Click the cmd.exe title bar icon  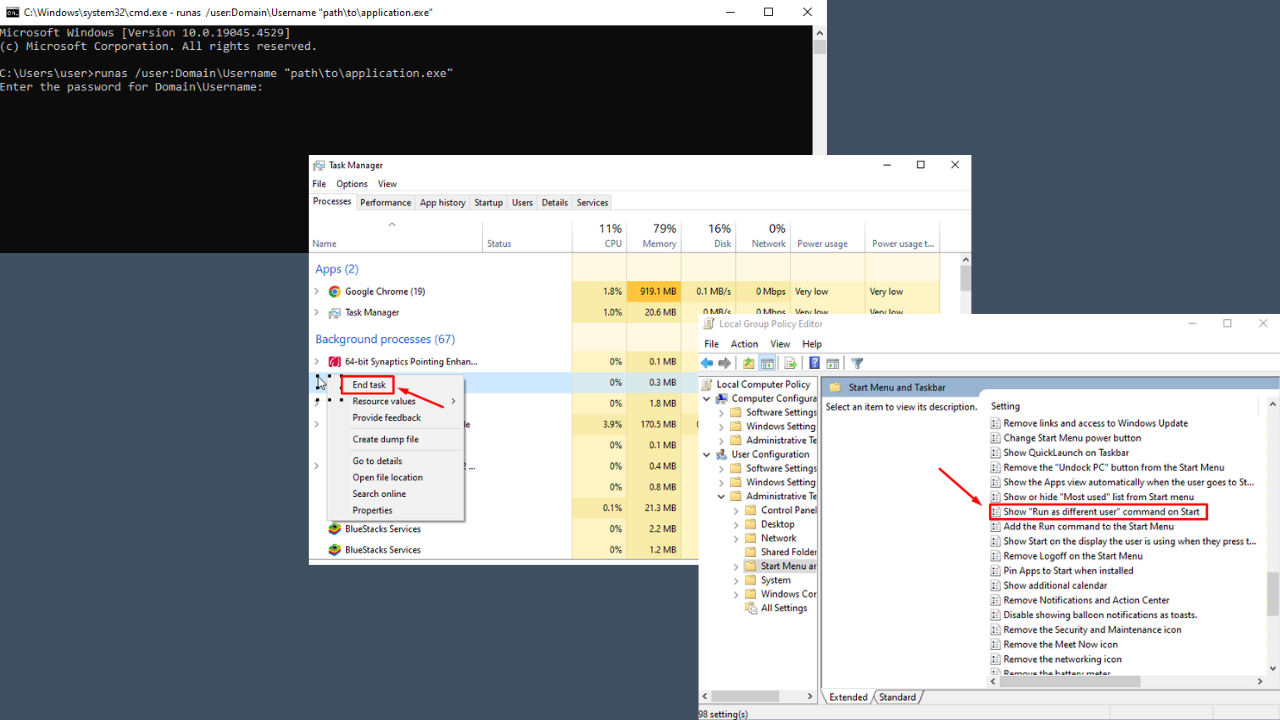click(12, 12)
